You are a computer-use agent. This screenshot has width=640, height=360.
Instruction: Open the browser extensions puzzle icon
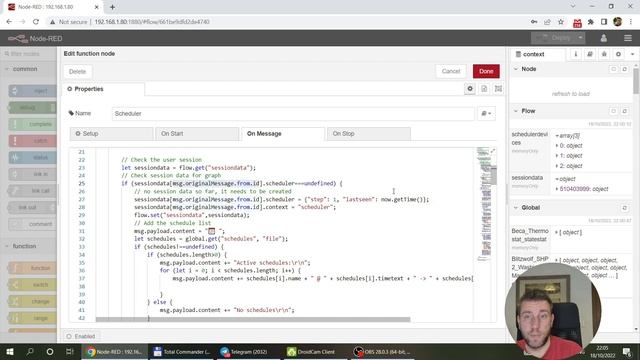[x=591, y=22]
